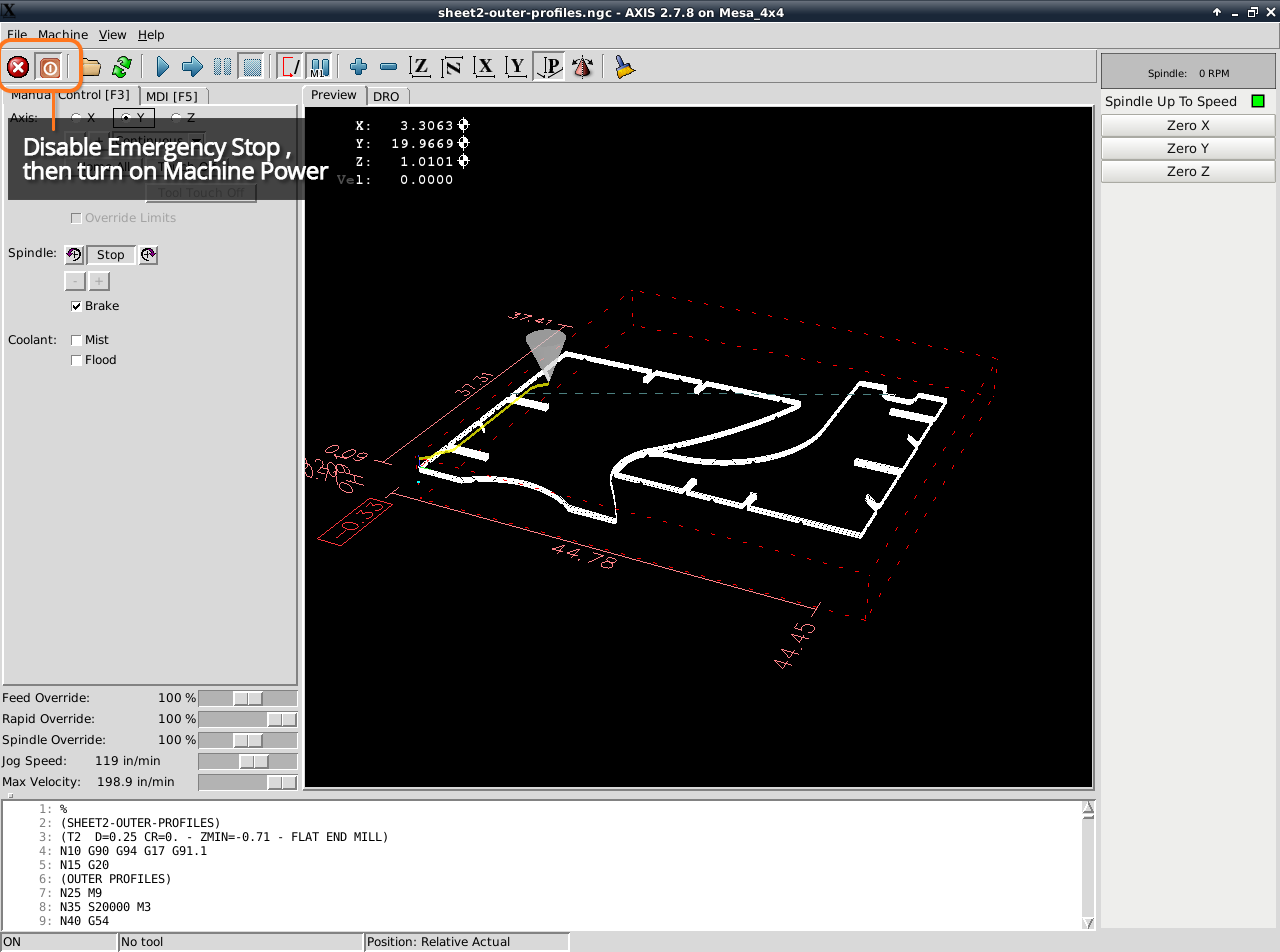
Task: Enable Mist coolant
Action: (90, 340)
